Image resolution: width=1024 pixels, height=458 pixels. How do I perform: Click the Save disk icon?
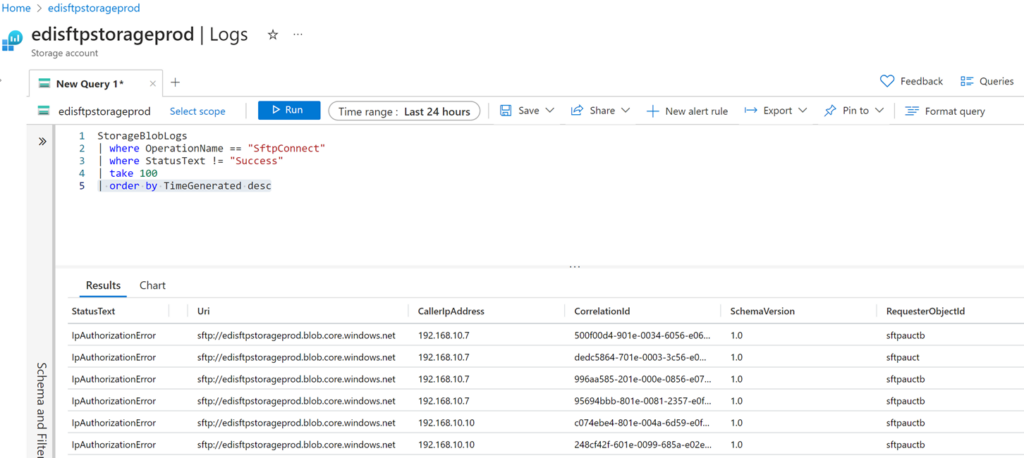[x=505, y=110]
